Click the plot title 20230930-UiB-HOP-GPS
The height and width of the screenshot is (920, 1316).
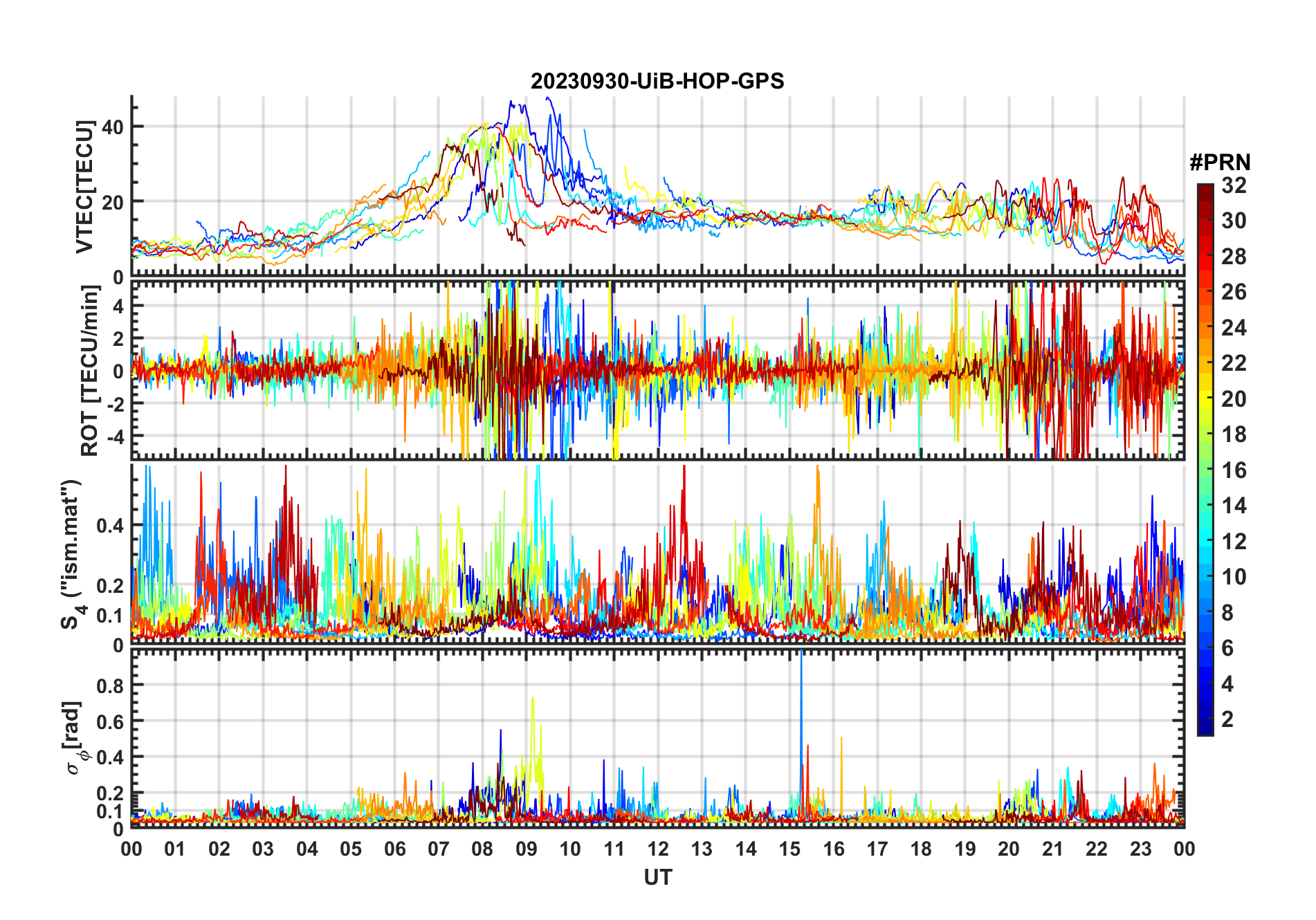657,81
